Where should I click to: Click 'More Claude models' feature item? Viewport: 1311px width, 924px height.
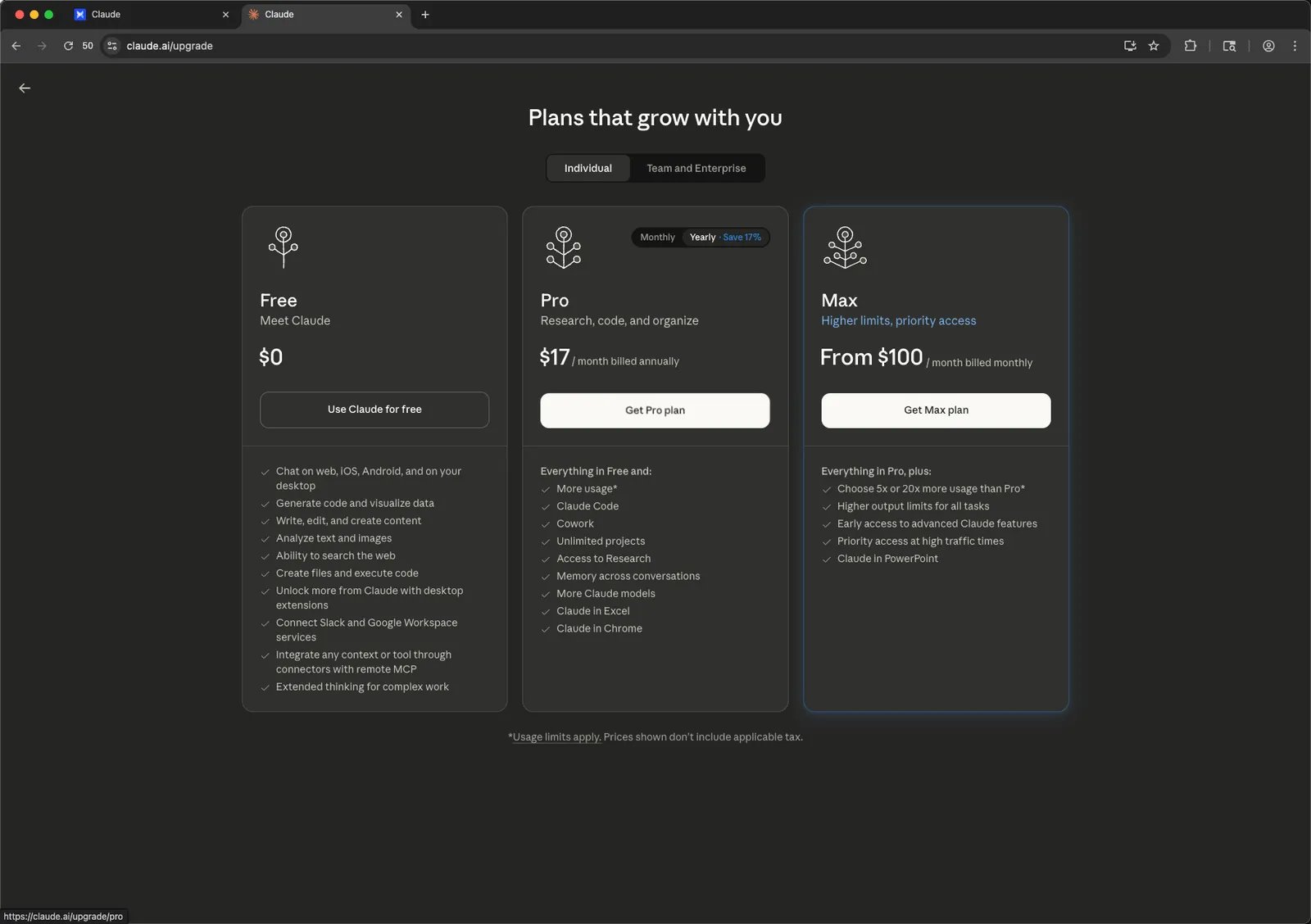point(606,594)
